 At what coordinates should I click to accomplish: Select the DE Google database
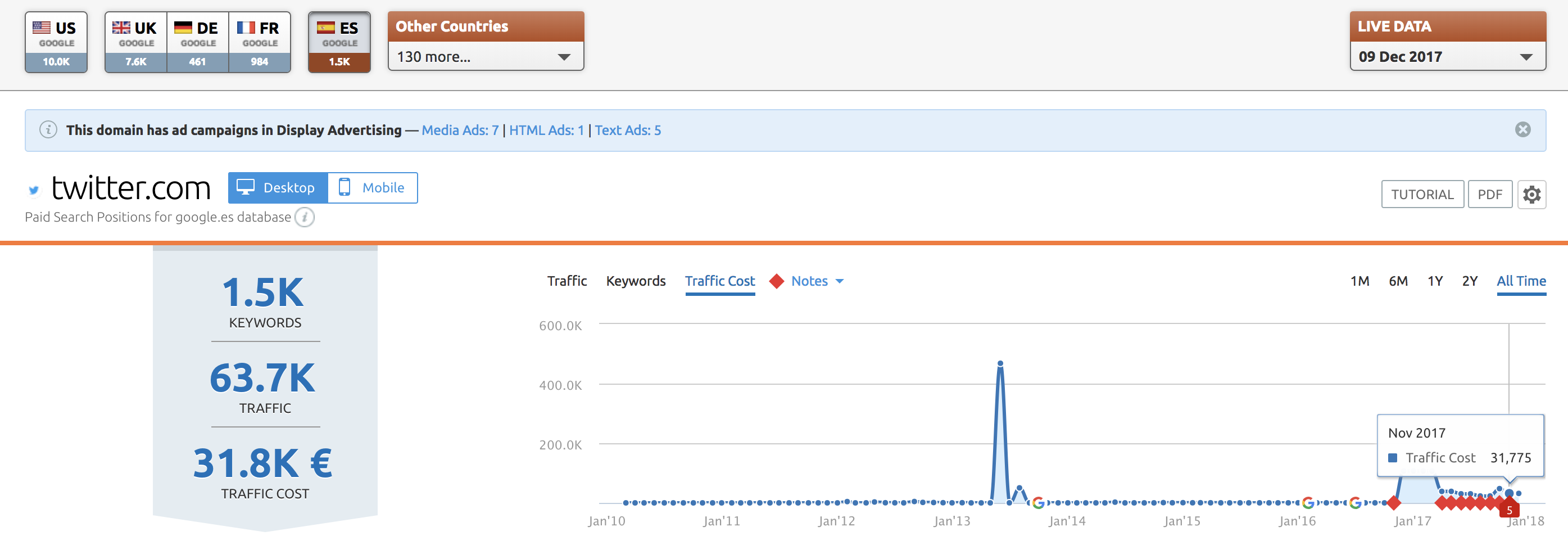pyautogui.click(x=198, y=42)
